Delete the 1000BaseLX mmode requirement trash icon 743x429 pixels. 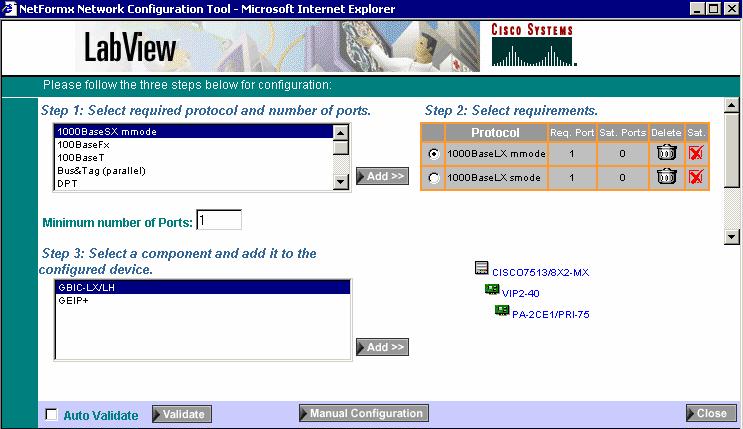coord(665,153)
